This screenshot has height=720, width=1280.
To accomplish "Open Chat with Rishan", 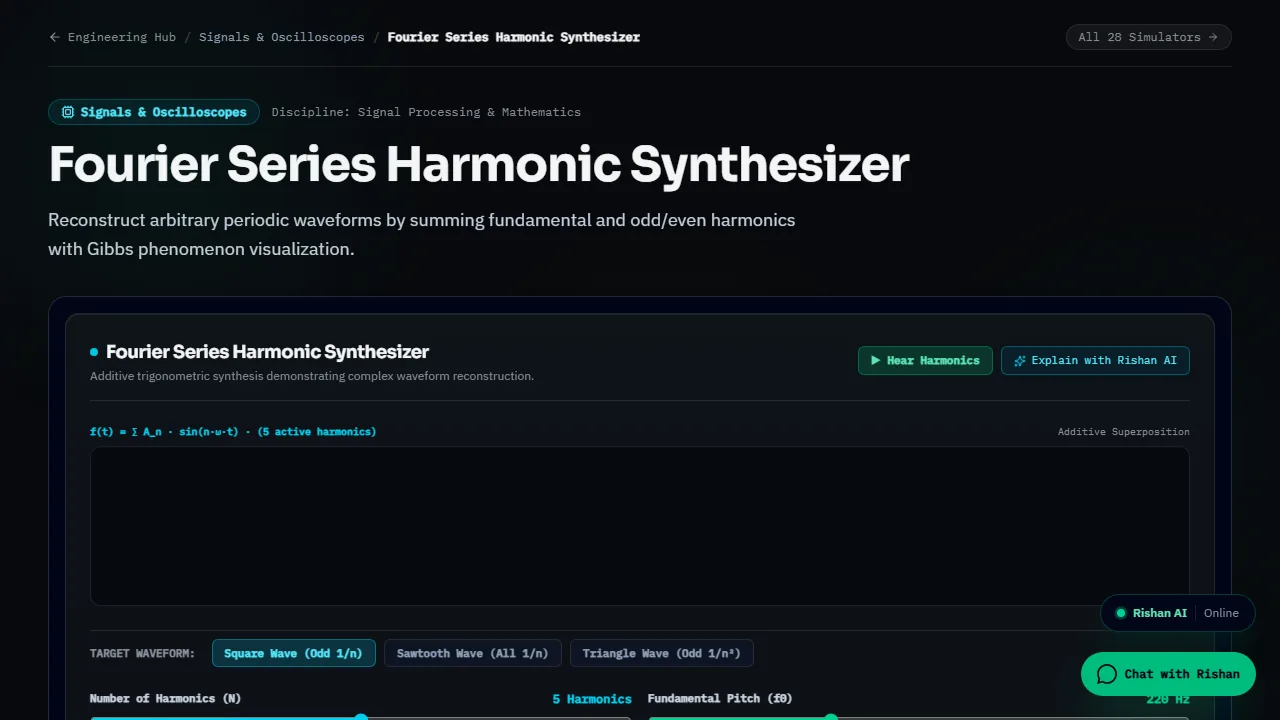I will (1168, 674).
